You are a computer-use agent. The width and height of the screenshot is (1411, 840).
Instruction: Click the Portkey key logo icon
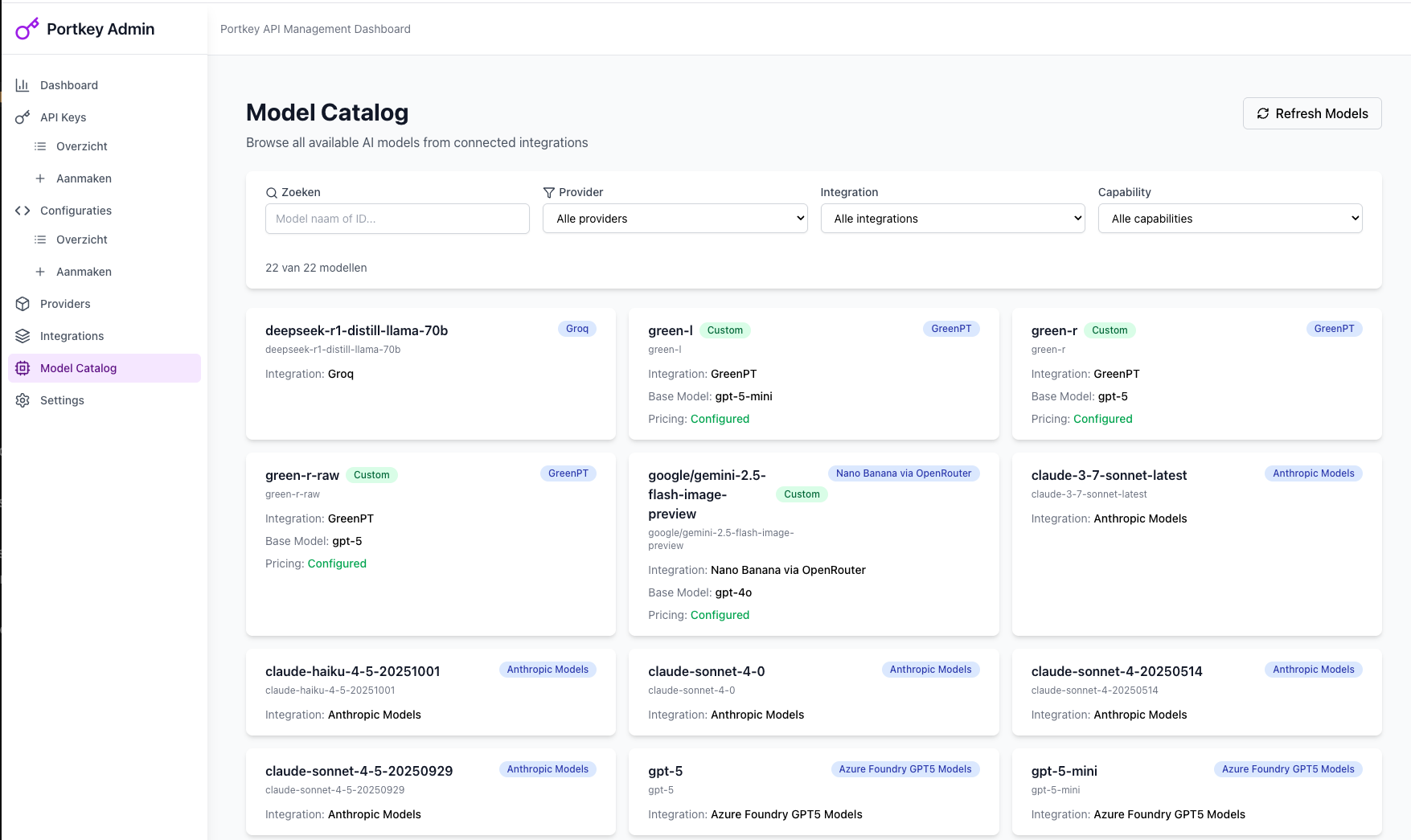pyautogui.click(x=27, y=29)
